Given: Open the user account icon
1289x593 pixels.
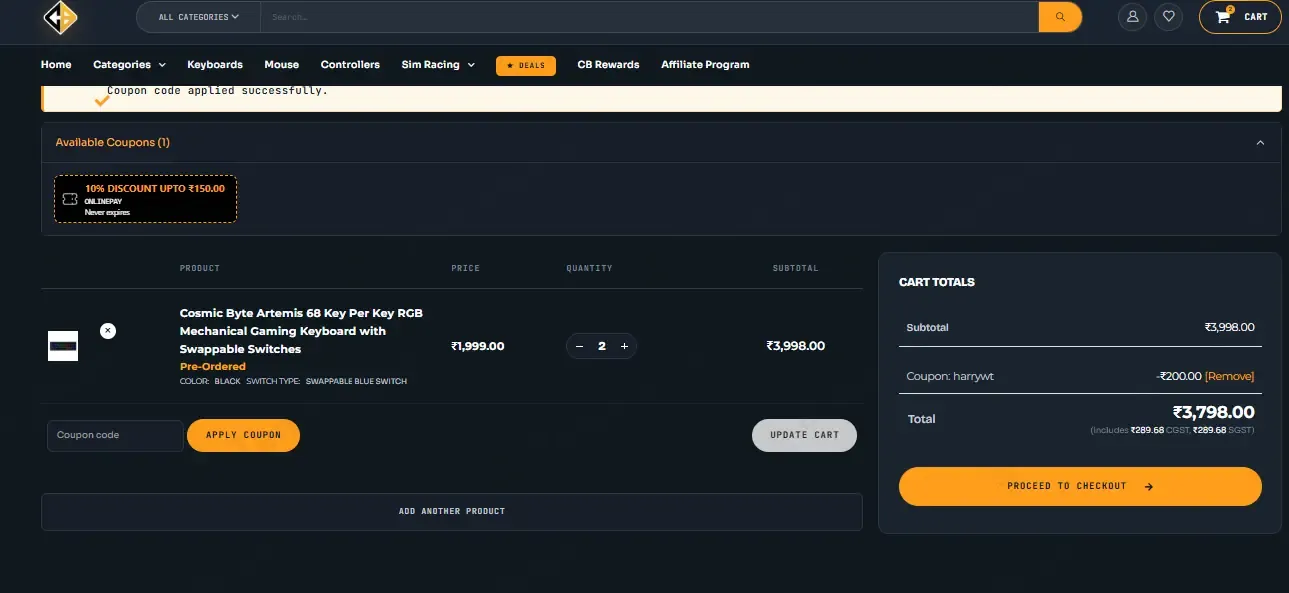Looking at the screenshot, I should click(1132, 17).
